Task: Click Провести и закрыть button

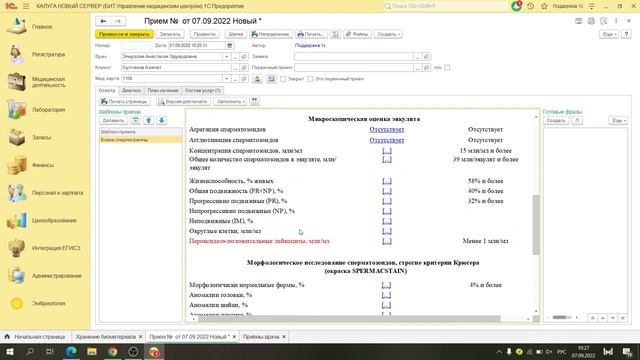Action: pos(124,34)
